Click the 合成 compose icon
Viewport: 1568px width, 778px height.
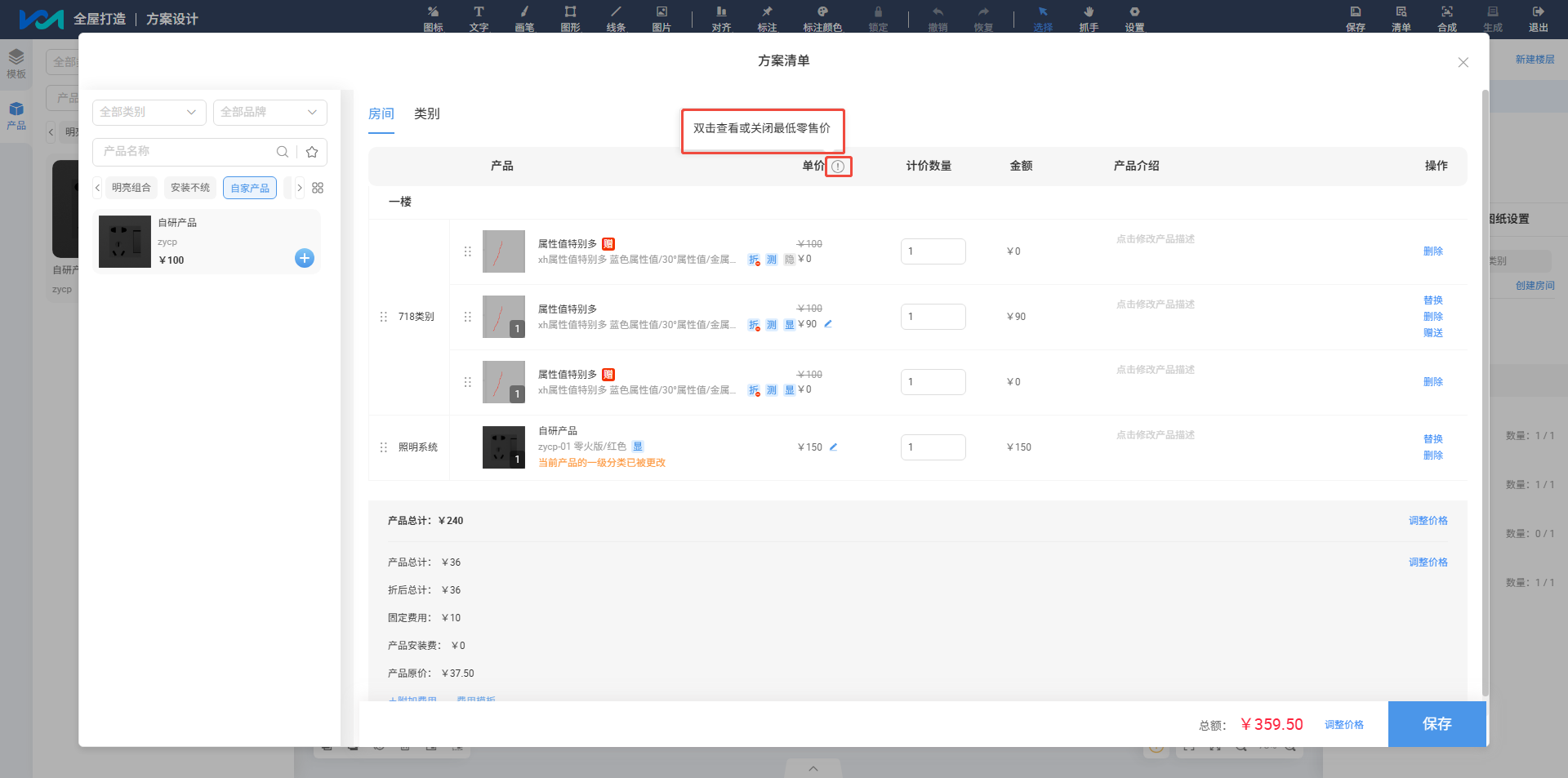(x=1447, y=18)
